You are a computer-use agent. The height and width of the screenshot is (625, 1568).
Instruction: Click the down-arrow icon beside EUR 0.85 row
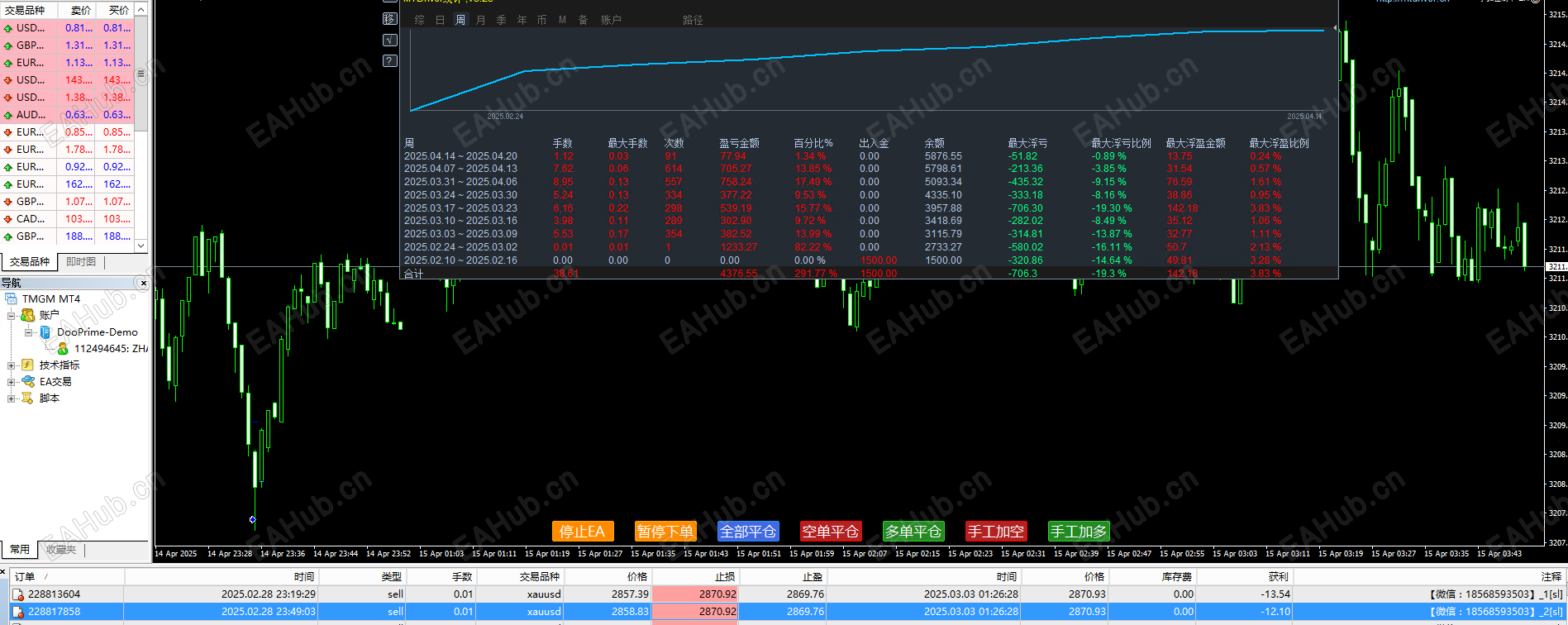8,132
